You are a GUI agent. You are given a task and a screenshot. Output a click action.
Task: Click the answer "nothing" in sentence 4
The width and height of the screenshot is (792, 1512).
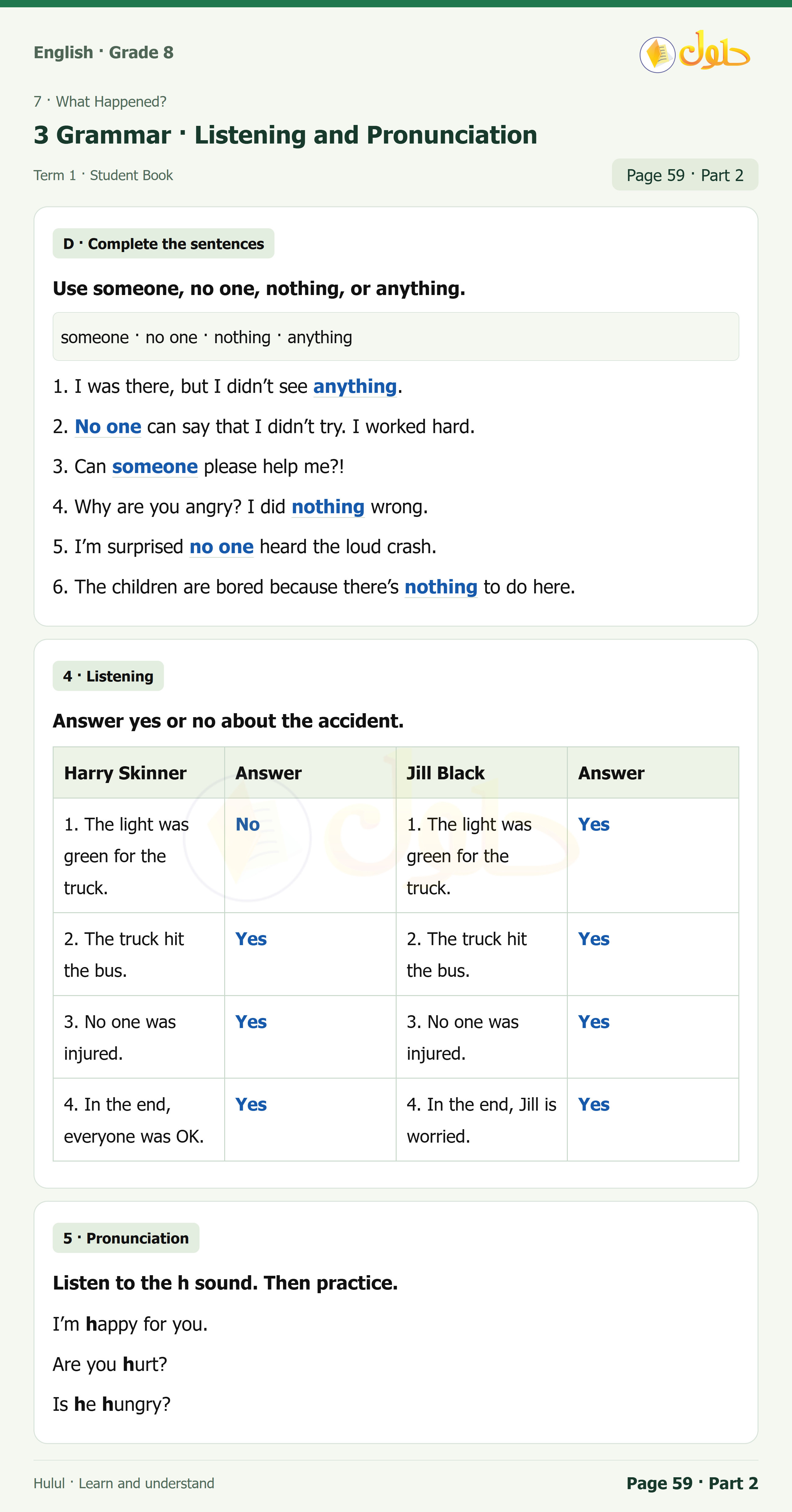pos(328,507)
